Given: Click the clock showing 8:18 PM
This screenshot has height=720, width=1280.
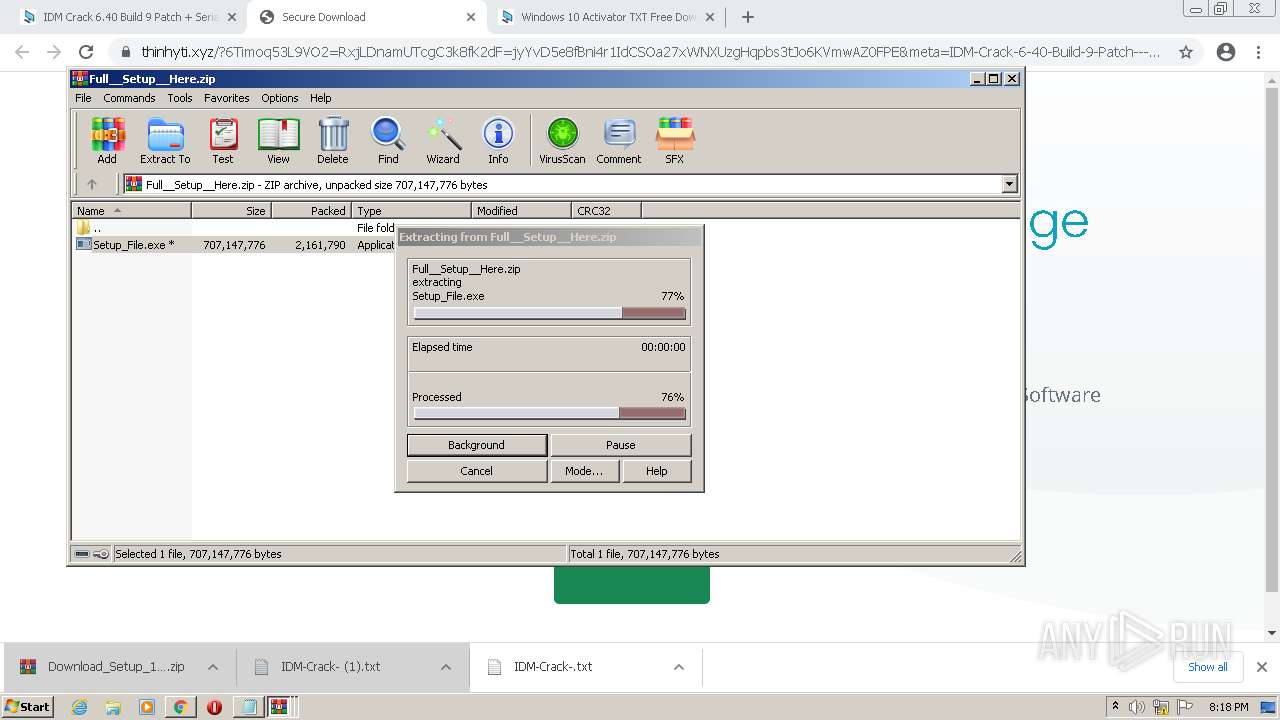Looking at the screenshot, I should 1228,707.
